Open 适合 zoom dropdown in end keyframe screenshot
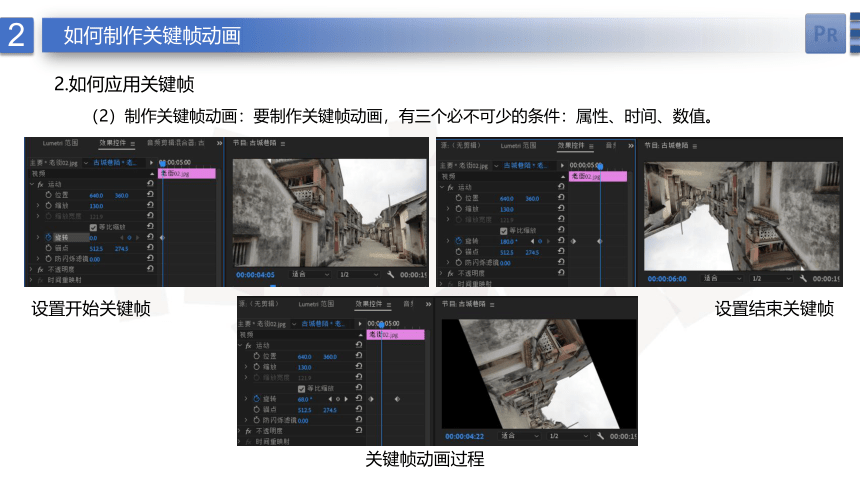The image size is (860, 484). point(723,278)
